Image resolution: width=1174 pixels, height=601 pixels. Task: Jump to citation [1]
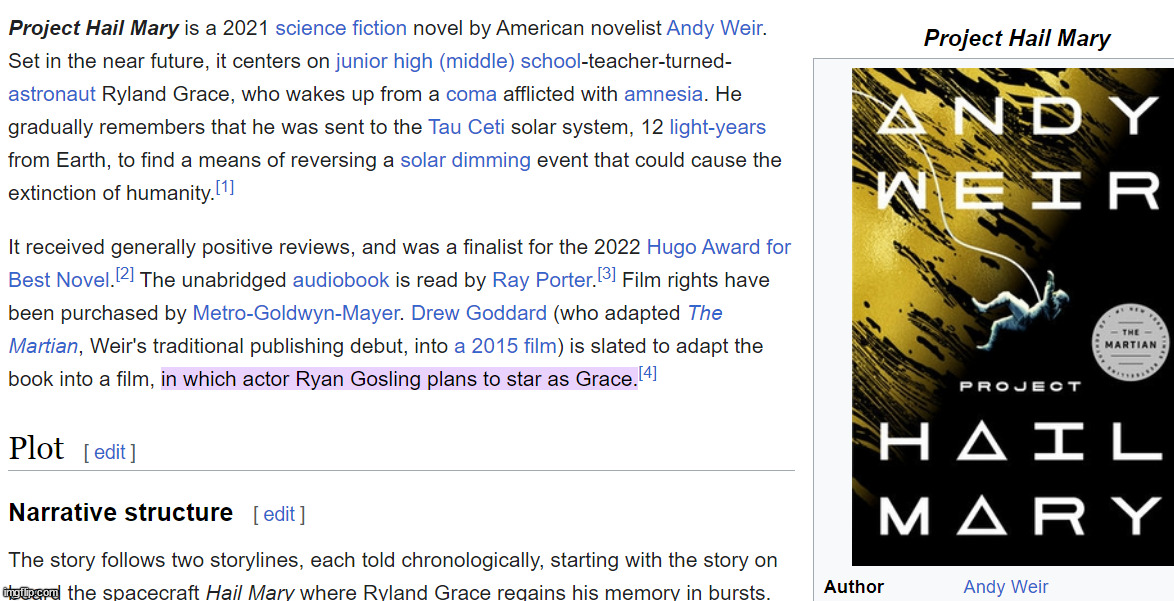click(225, 188)
